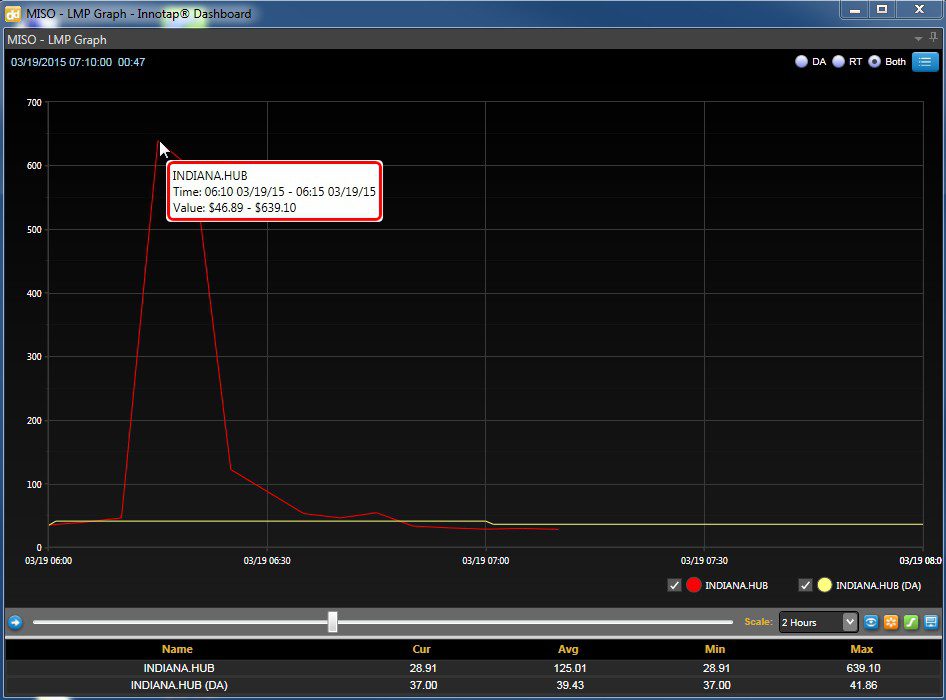Screen dimensions: 946x700
Task: Open the panel options dropdown arrow
Action: point(918,39)
